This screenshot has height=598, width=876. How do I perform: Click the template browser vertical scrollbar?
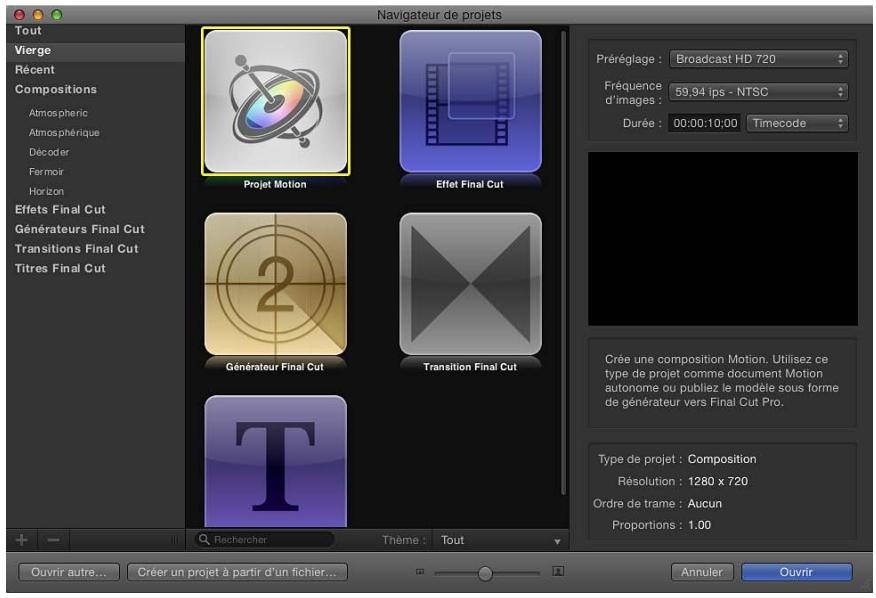click(563, 263)
